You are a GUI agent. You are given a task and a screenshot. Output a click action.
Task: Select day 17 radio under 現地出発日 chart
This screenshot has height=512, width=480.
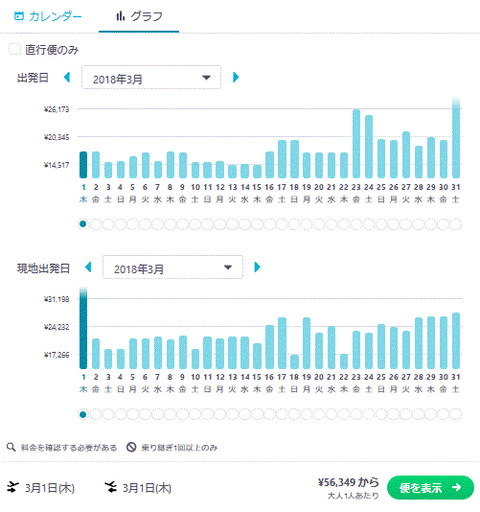coord(282,414)
